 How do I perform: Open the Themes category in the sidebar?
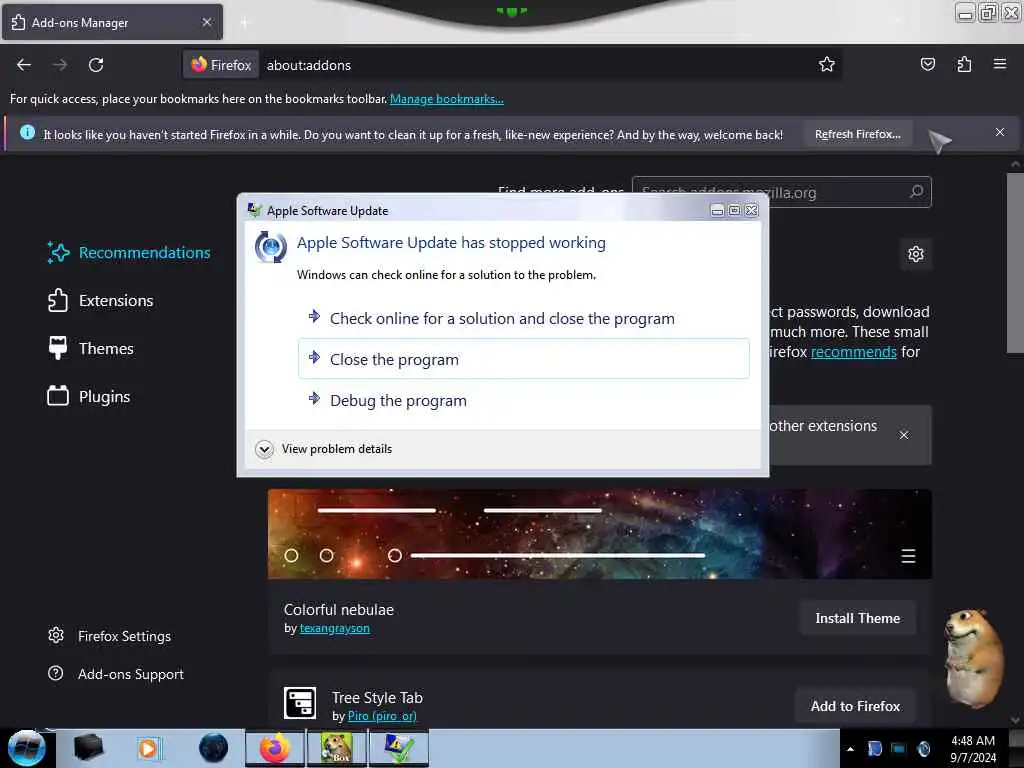click(91, 349)
